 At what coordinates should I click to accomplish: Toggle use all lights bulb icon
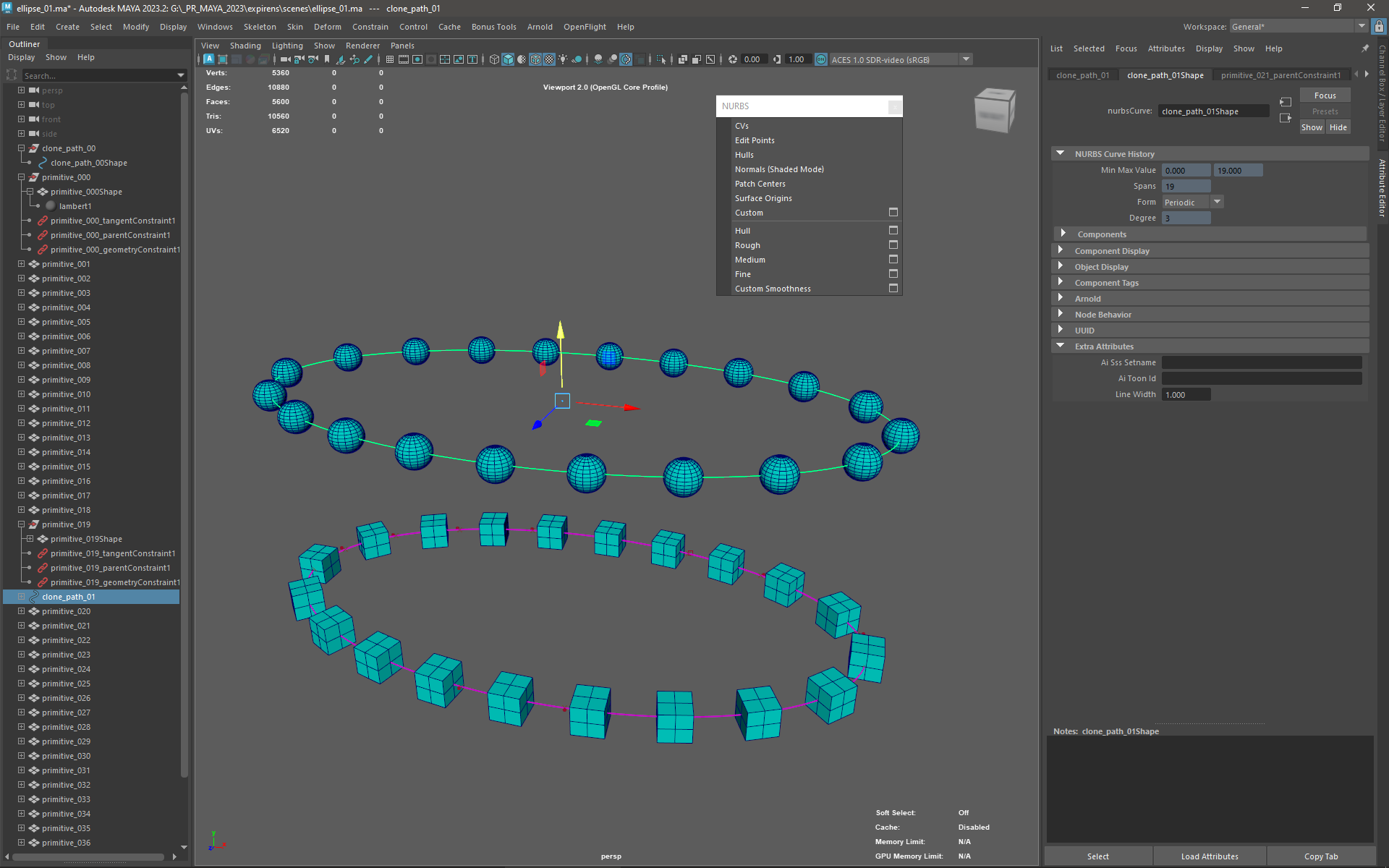[563, 59]
